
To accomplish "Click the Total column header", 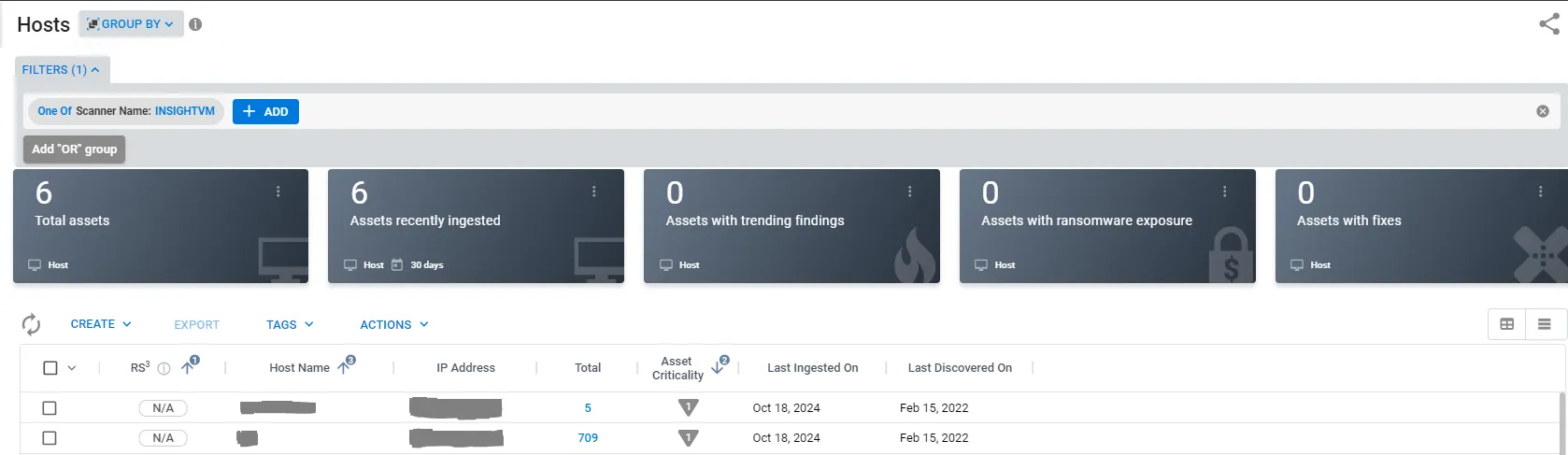I will coord(588,368).
